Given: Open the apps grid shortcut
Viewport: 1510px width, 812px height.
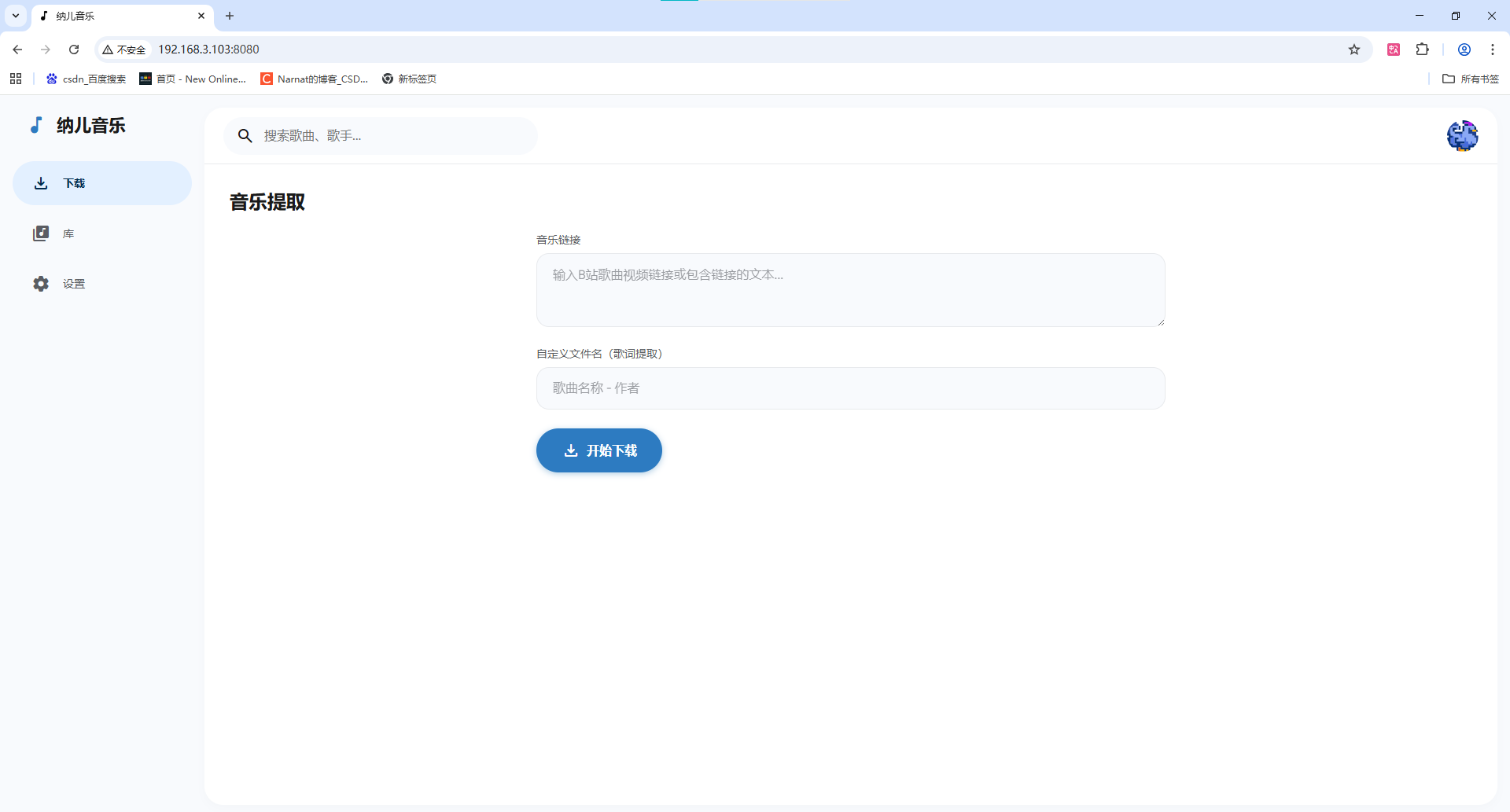Looking at the screenshot, I should click(16, 79).
